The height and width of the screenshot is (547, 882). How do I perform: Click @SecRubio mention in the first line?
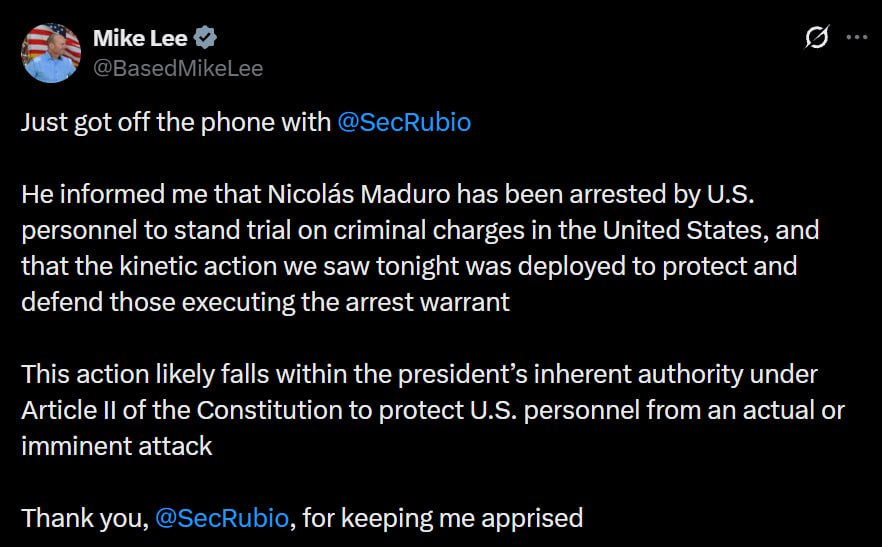(x=404, y=123)
